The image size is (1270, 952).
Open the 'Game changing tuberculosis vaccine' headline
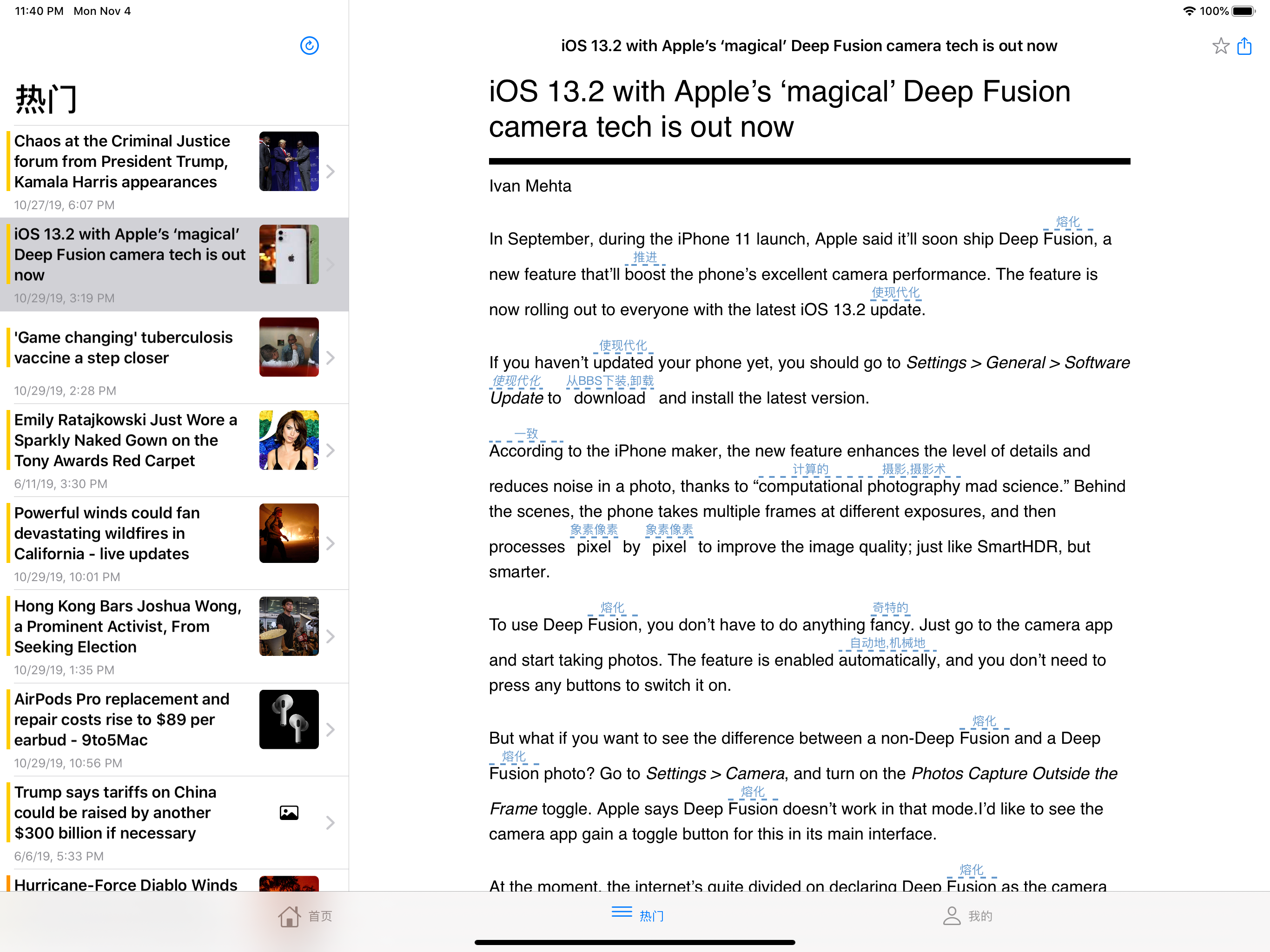(x=124, y=347)
